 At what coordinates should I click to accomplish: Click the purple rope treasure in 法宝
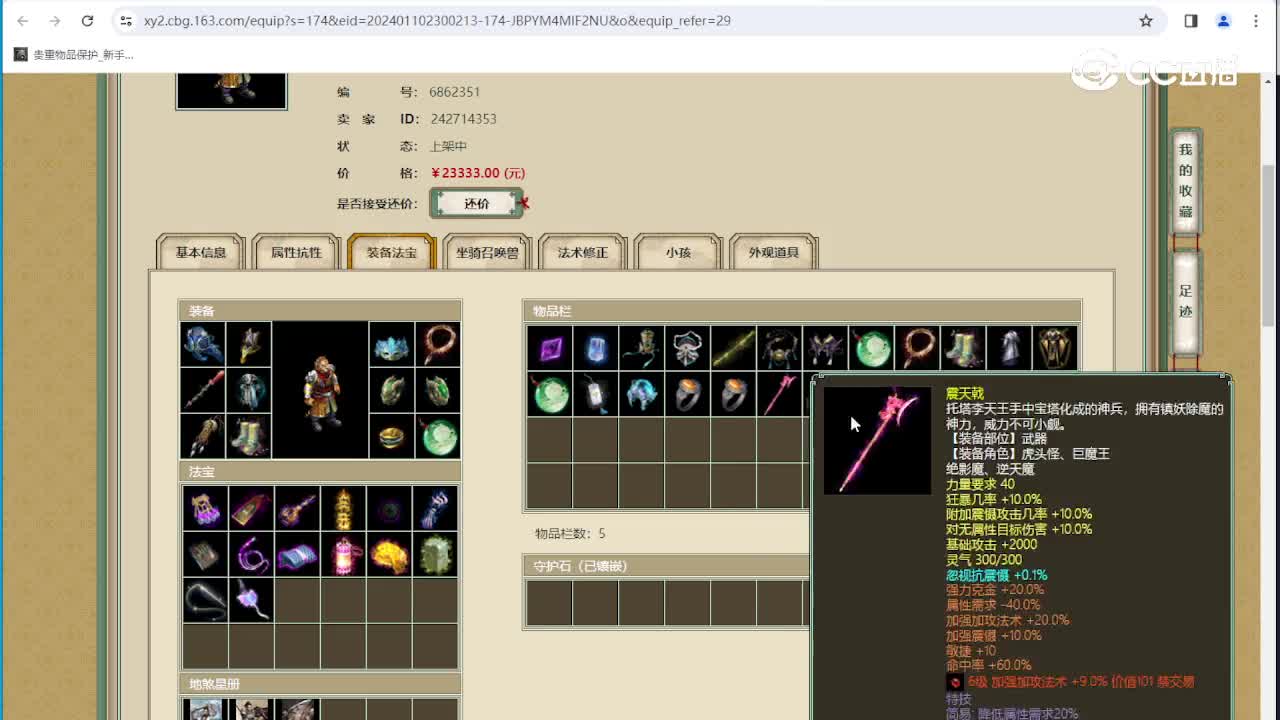251,554
